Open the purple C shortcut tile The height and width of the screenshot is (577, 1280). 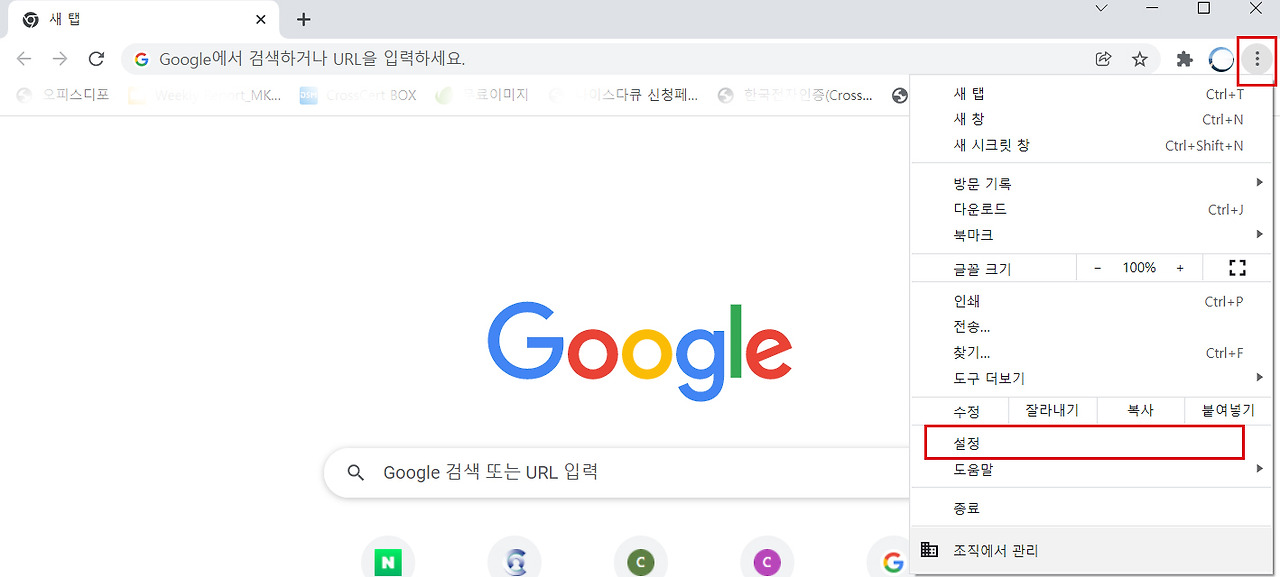767,563
